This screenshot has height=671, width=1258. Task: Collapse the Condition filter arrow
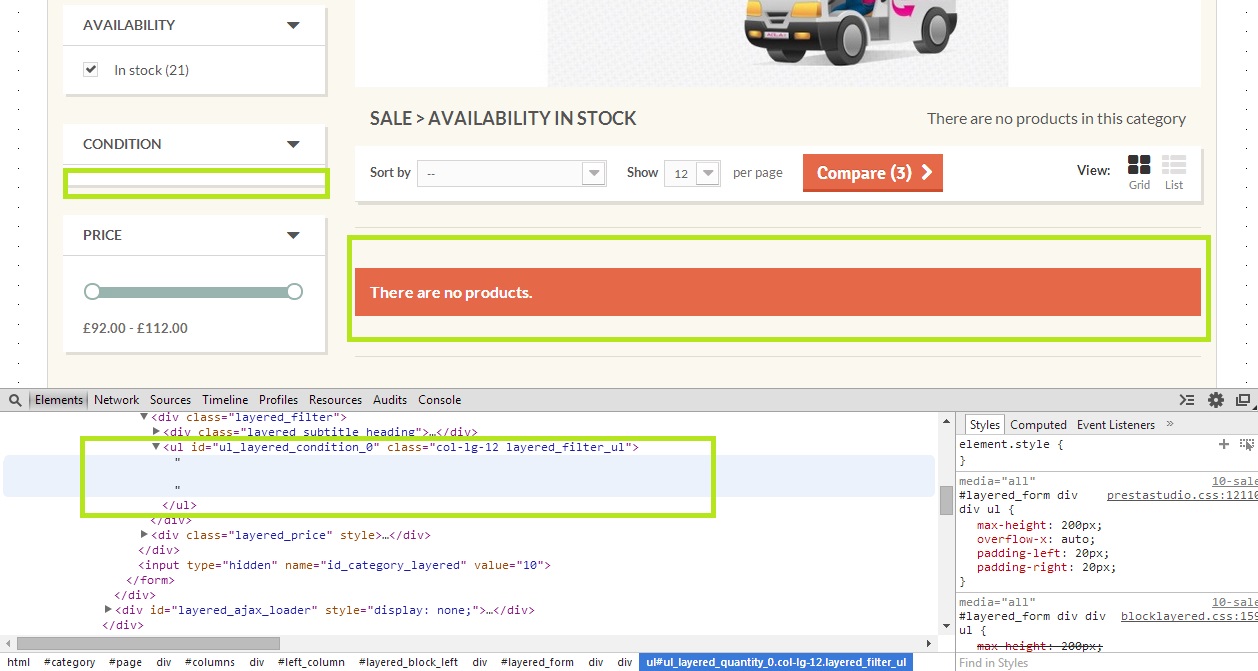coord(293,144)
